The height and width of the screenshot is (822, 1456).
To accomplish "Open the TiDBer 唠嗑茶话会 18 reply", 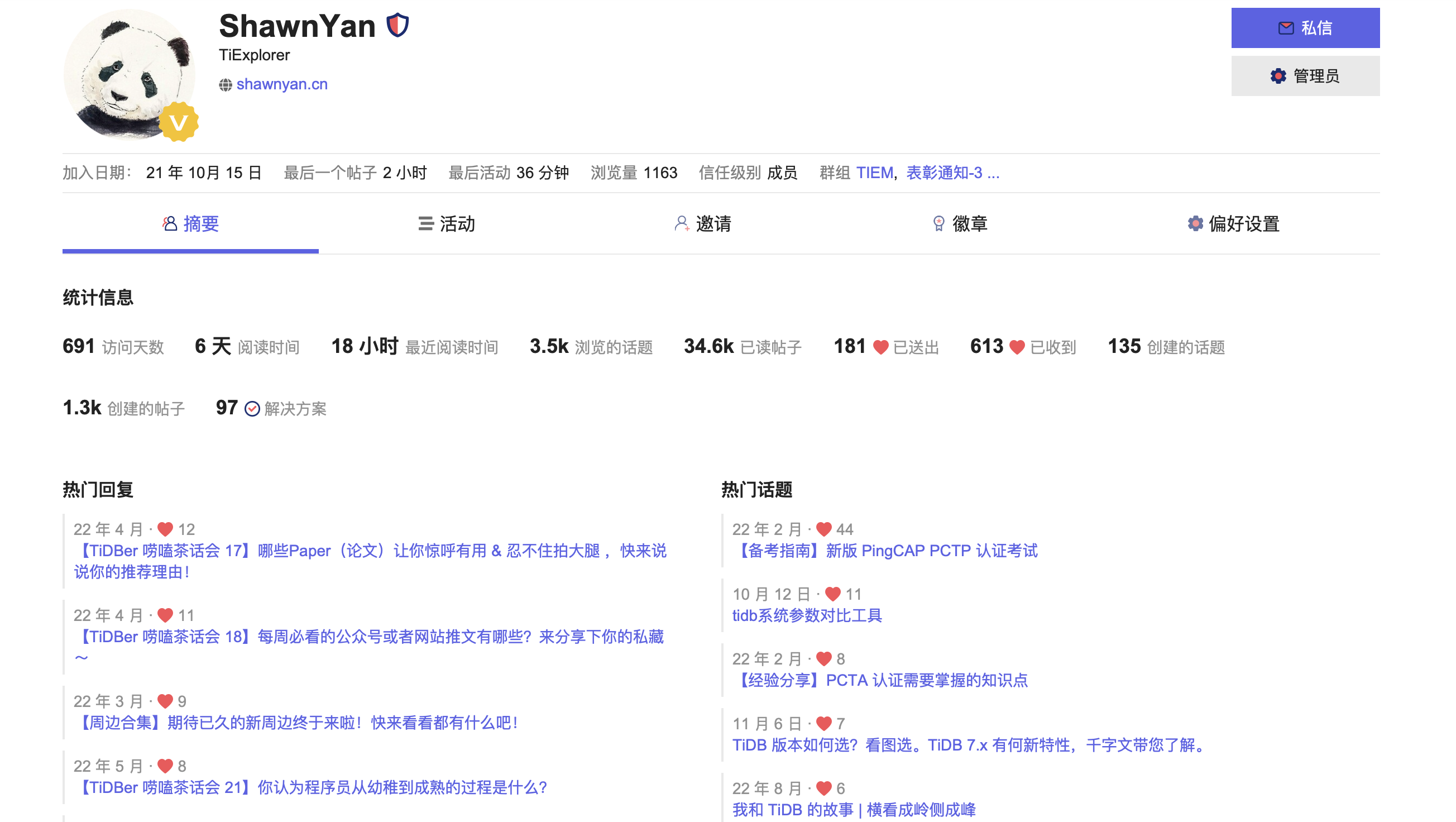I will 368,647.
